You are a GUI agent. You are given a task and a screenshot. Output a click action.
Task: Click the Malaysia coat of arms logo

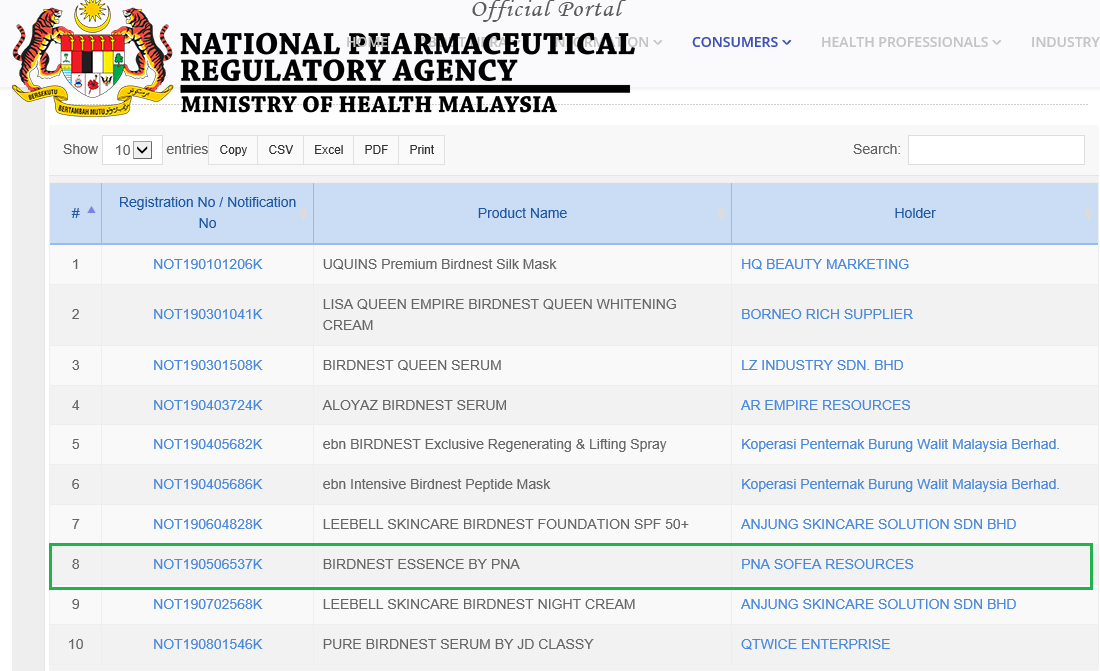click(x=93, y=58)
